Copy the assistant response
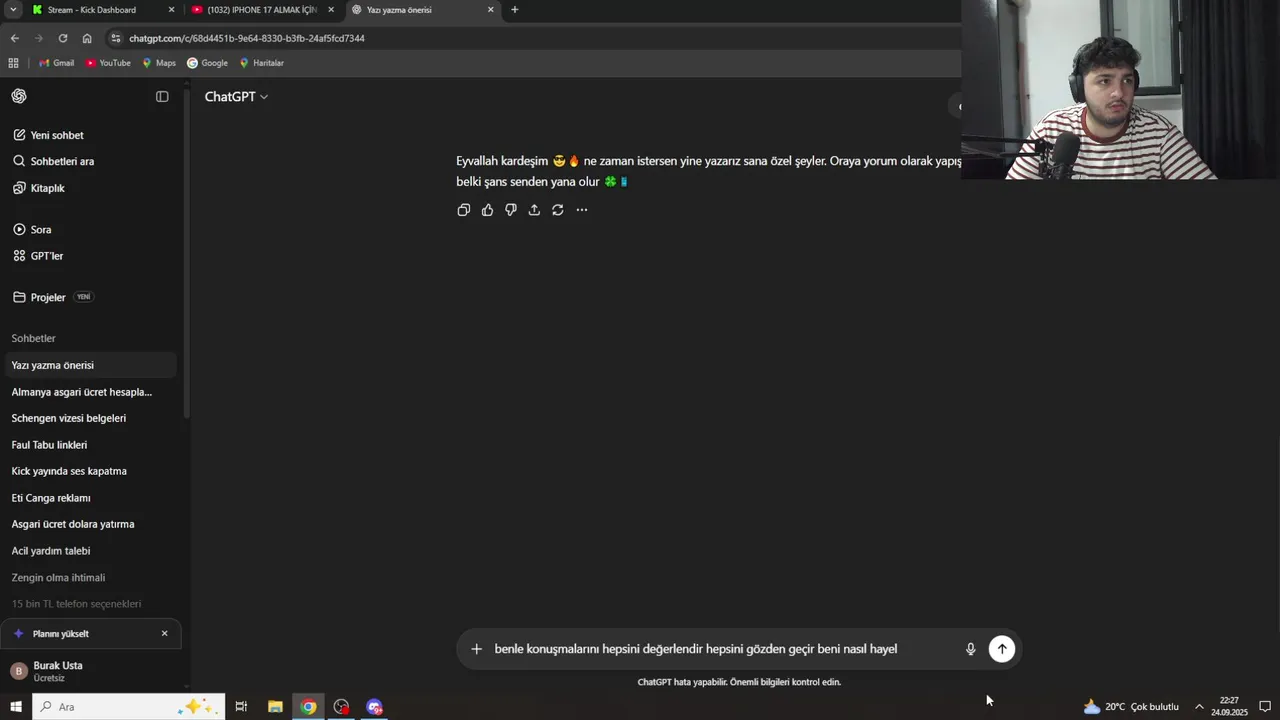Image resolution: width=1280 pixels, height=720 pixels. tap(464, 210)
